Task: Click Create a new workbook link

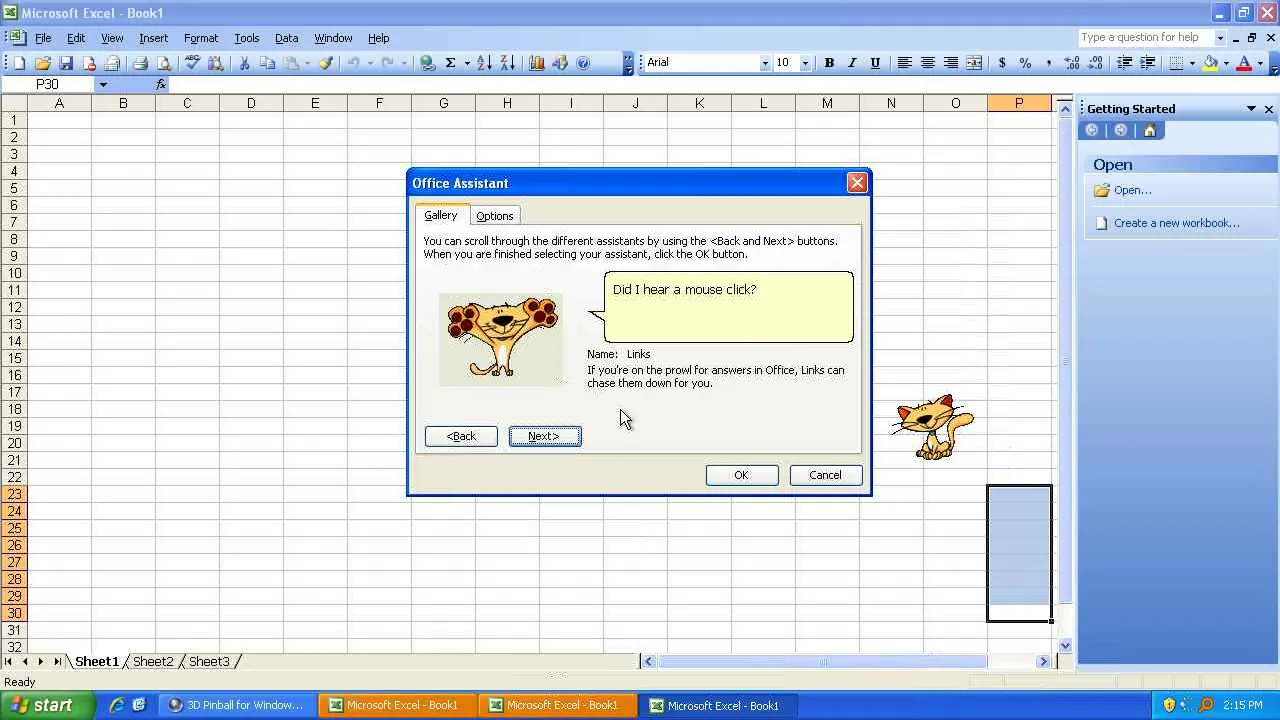Action: (x=1176, y=223)
